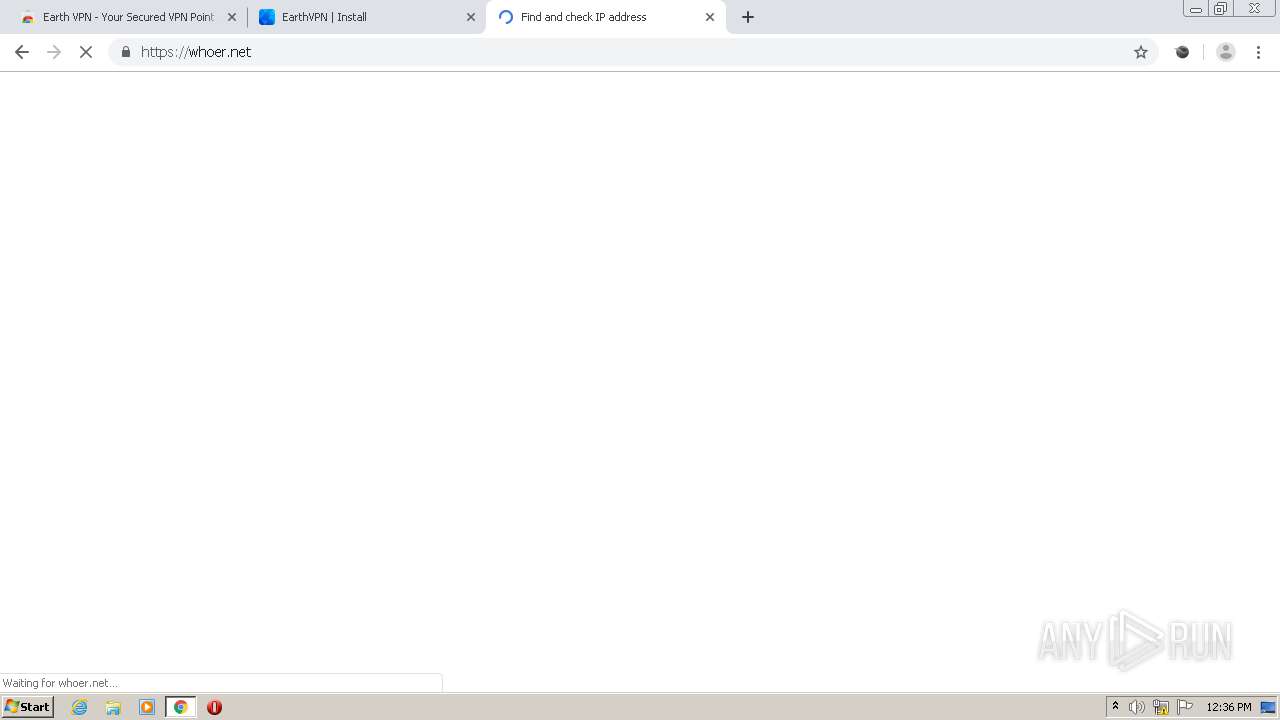The image size is (1280, 720).
Task: Switch to EarthVPN | Install tab
Action: 367,17
